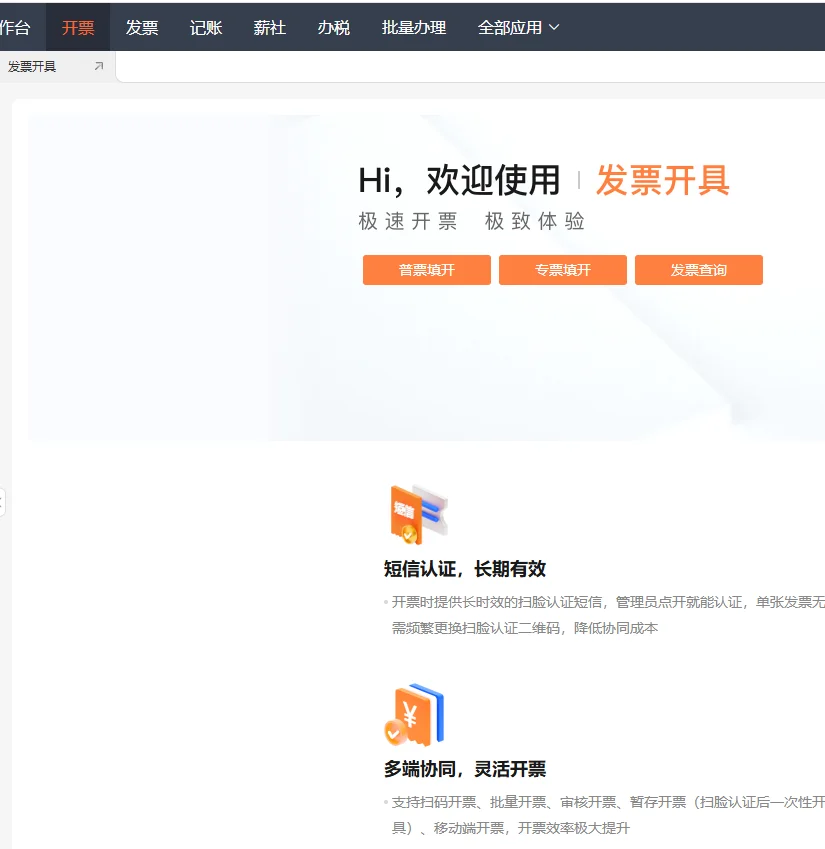Click the 专票填开 button
This screenshot has width=825, height=849.
coord(562,269)
